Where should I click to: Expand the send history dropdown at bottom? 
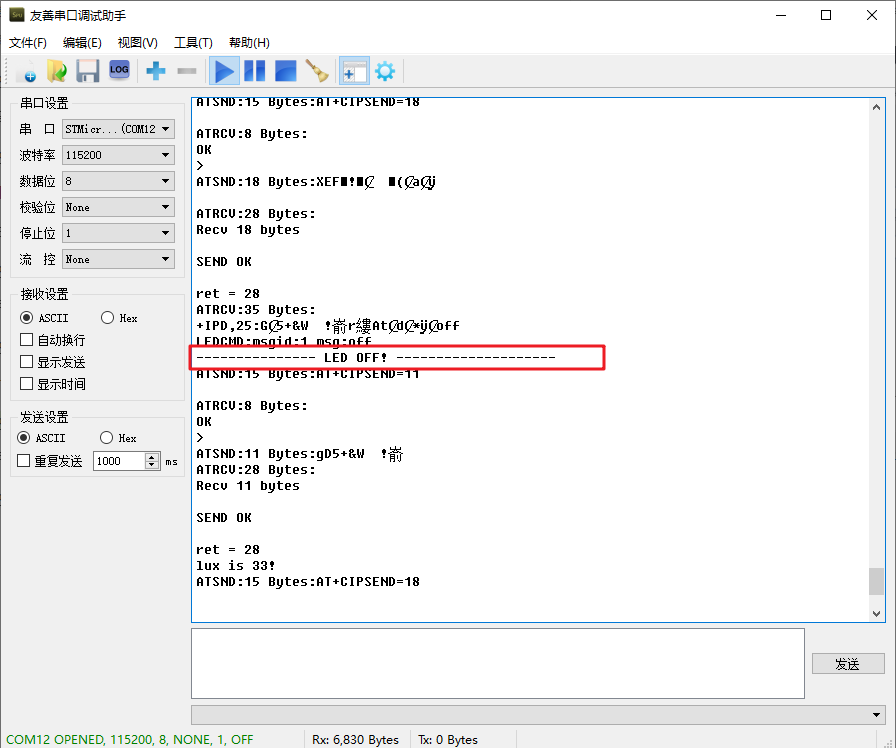click(538, 715)
